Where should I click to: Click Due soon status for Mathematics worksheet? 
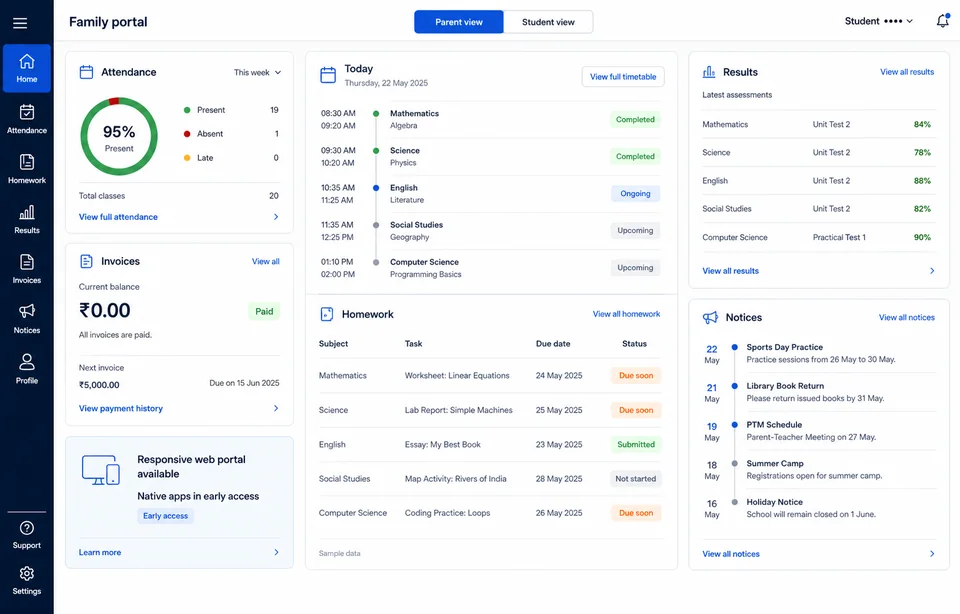[636, 375]
